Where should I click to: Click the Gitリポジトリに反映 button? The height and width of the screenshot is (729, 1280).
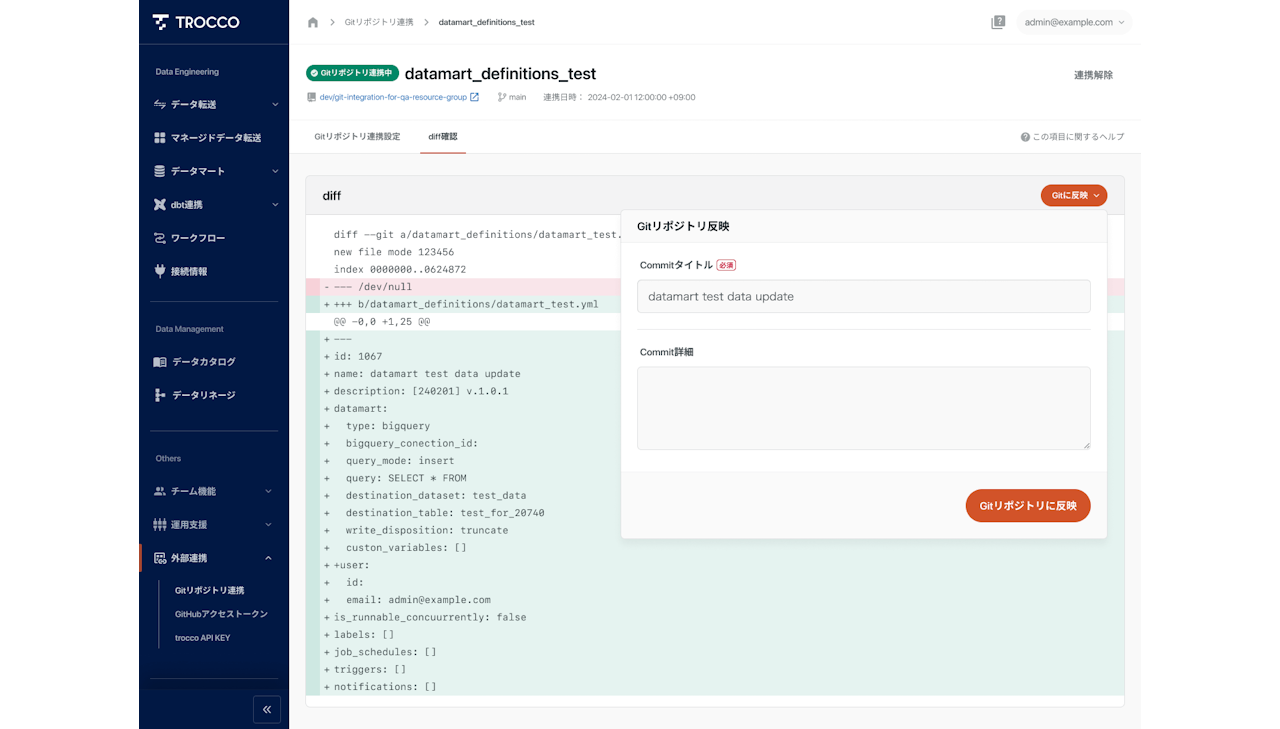(1027, 506)
